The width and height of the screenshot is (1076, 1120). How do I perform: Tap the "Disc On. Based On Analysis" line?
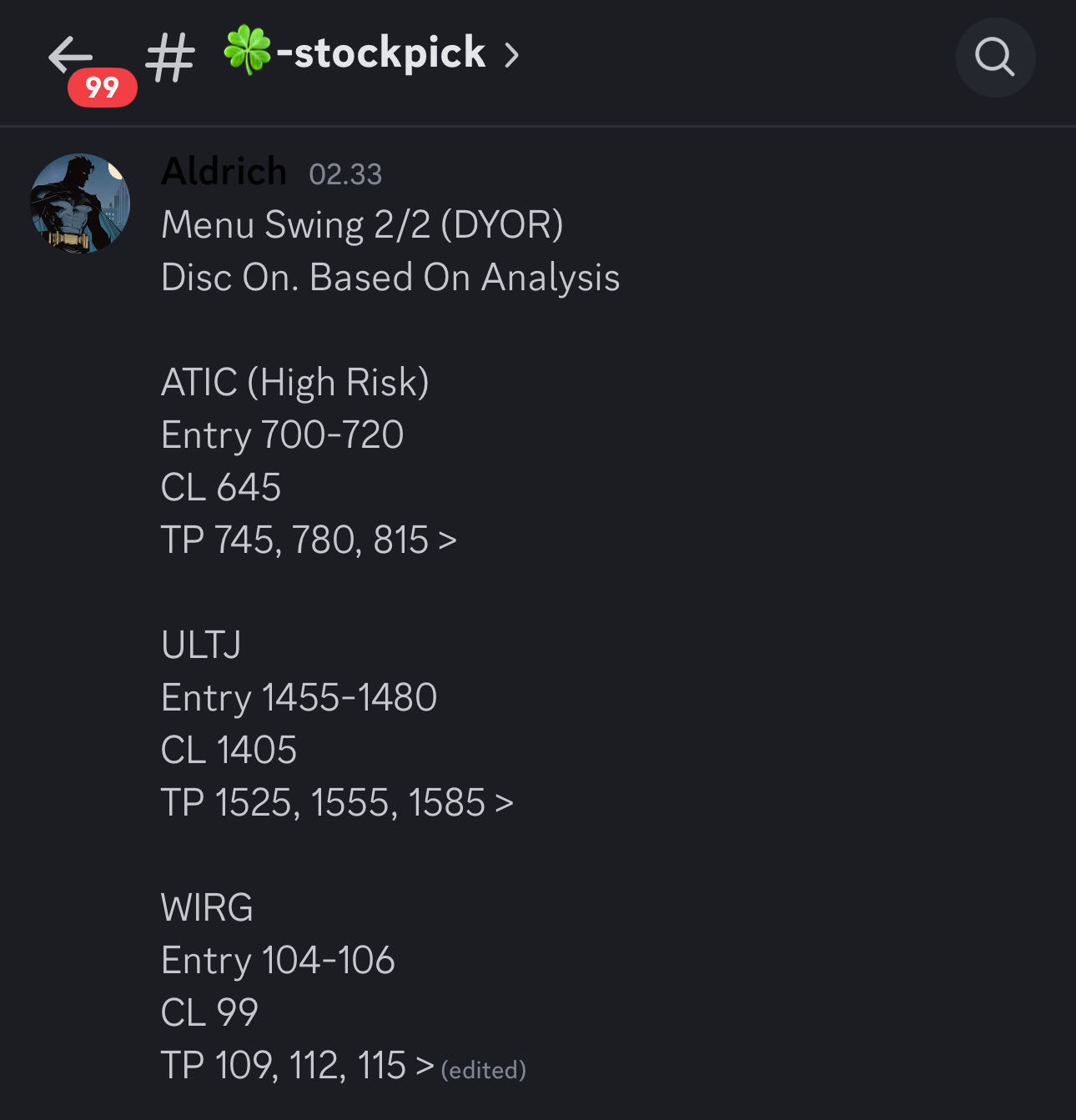coord(390,278)
